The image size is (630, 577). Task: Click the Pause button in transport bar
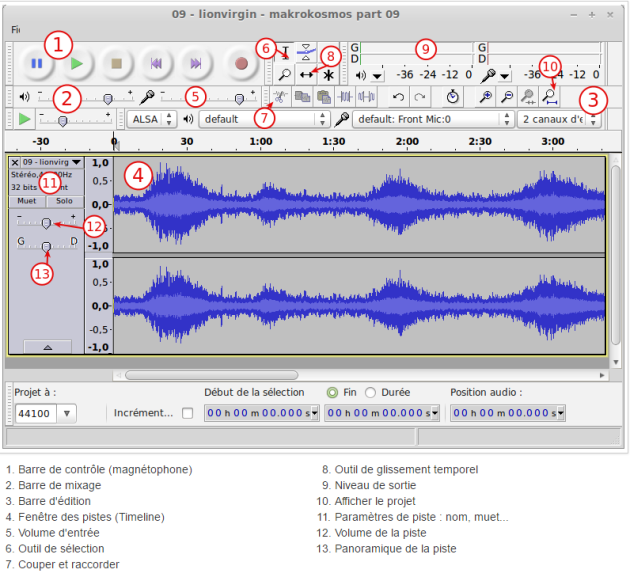click(x=37, y=64)
